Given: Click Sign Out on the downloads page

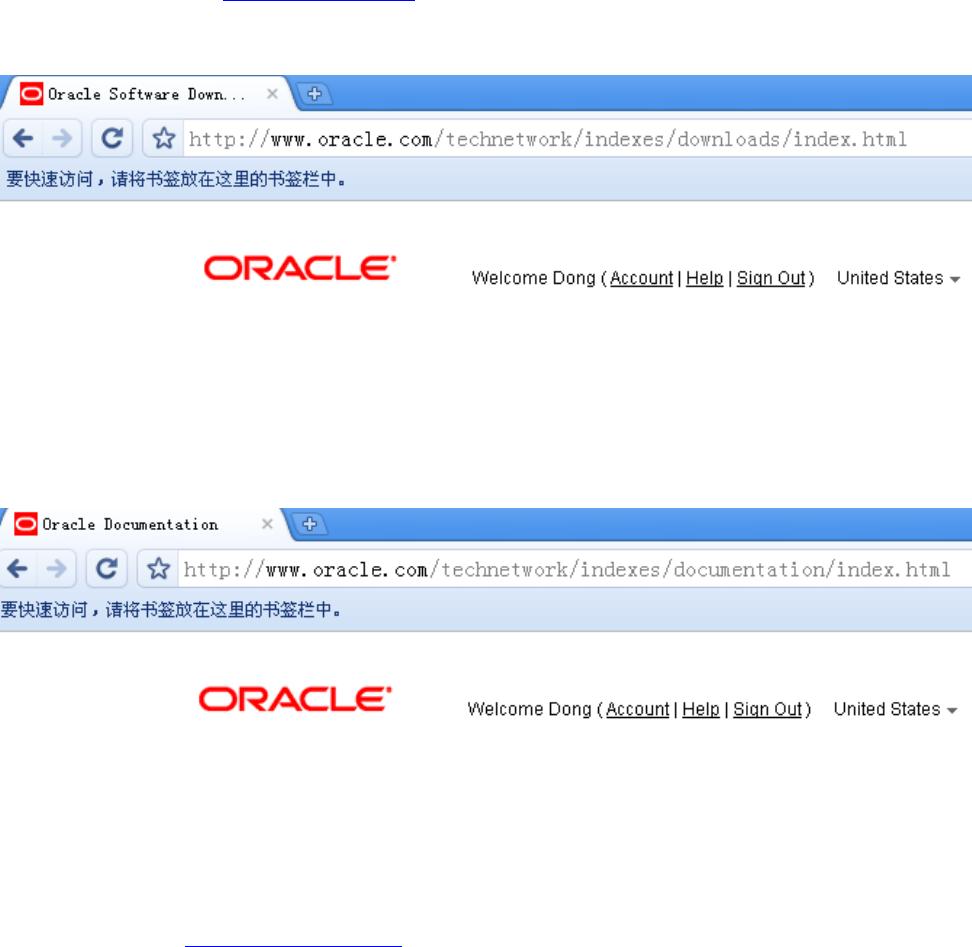Looking at the screenshot, I should [x=771, y=278].
